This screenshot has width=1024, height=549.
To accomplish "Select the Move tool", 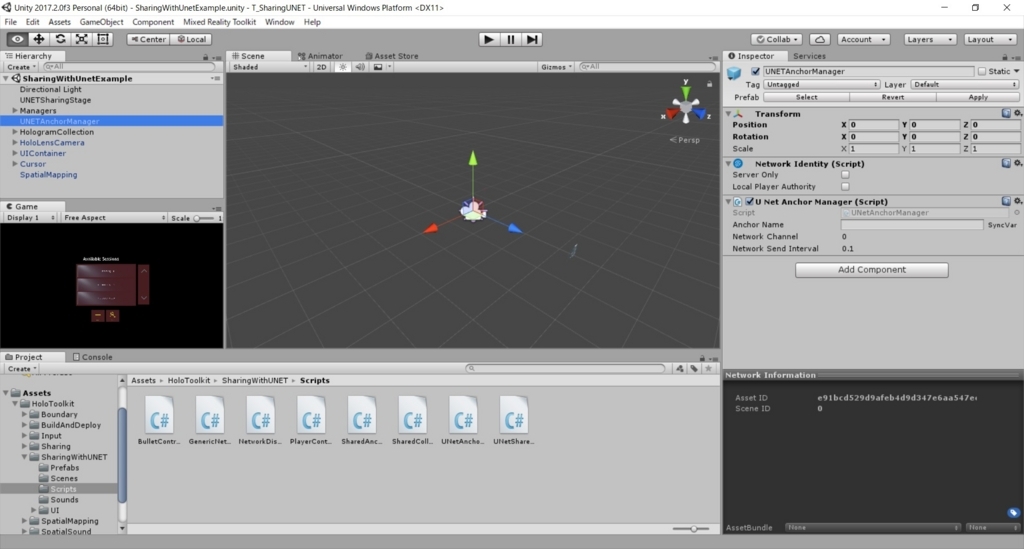I will [39, 39].
